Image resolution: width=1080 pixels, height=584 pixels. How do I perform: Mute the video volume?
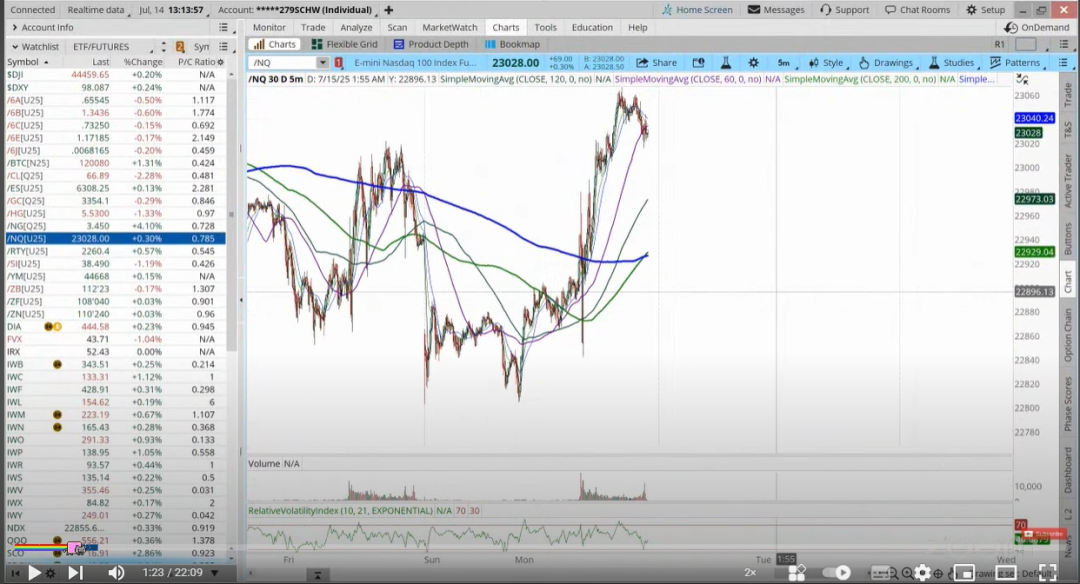pyautogui.click(x=116, y=572)
